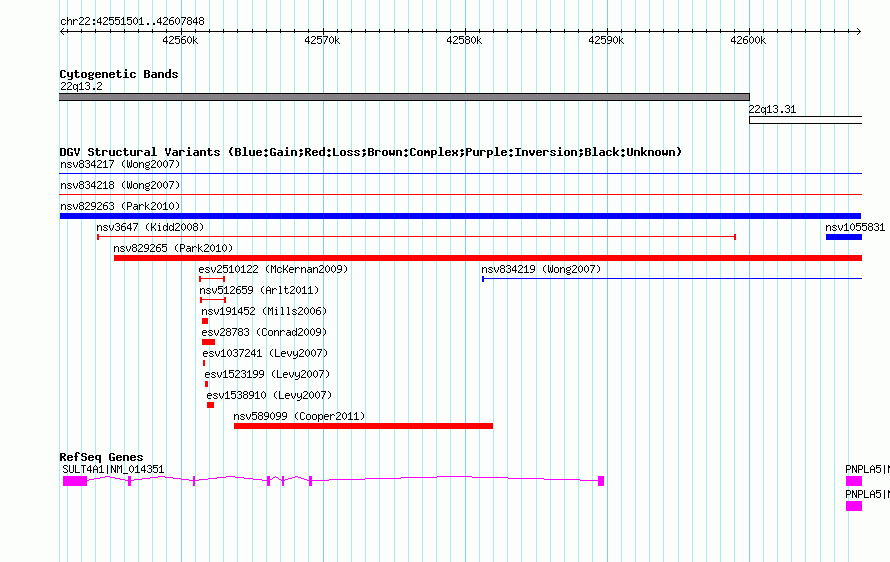890x562 pixels.
Task: Select the 22q13.31 band label
Action: 772,110
